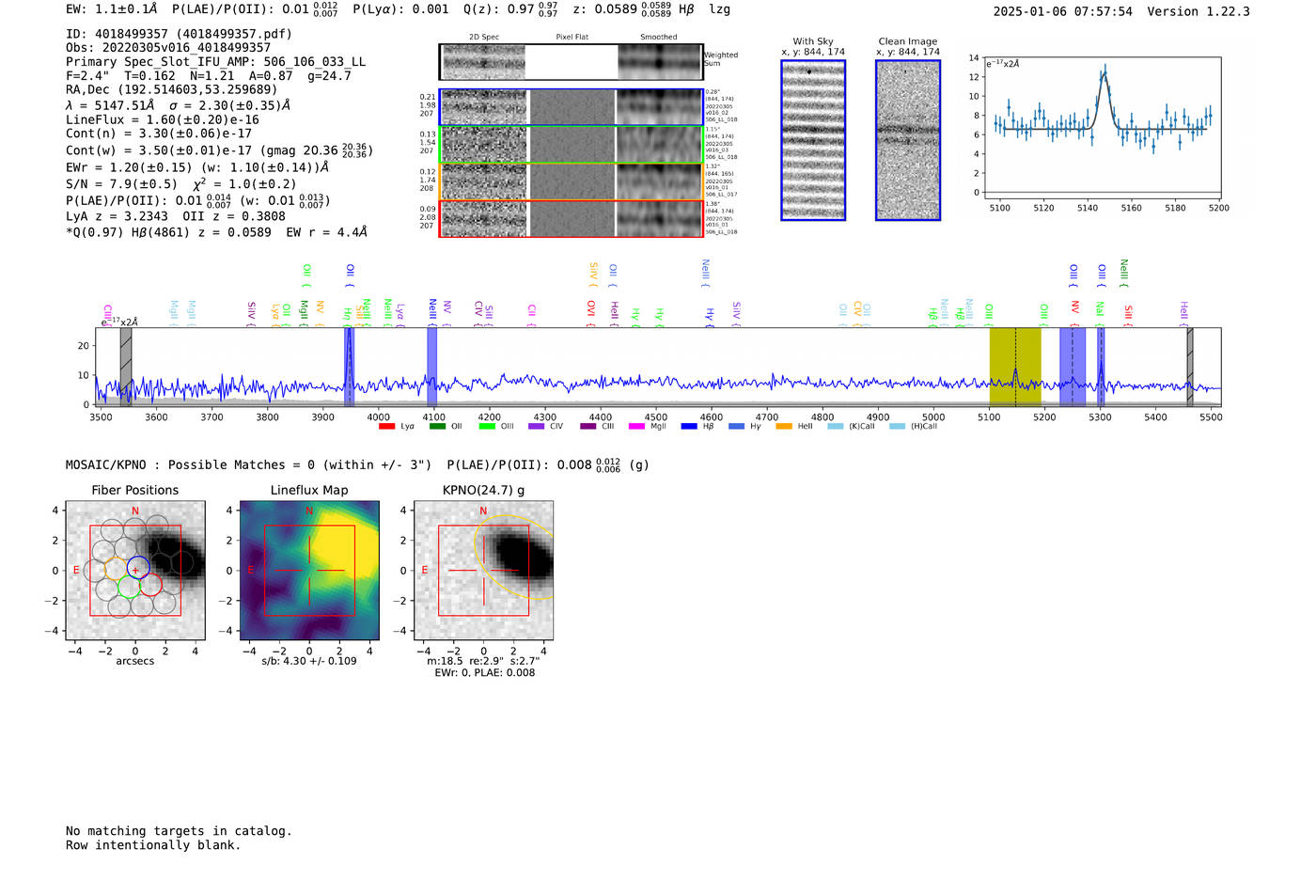Image resolution: width=1316 pixels, height=896 pixels.
Task: Click the HeII orange legend swatch
Action: click(784, 427)
